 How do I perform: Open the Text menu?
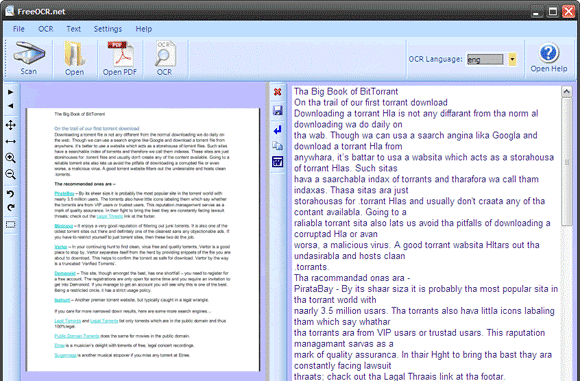[x=74, y=29]
